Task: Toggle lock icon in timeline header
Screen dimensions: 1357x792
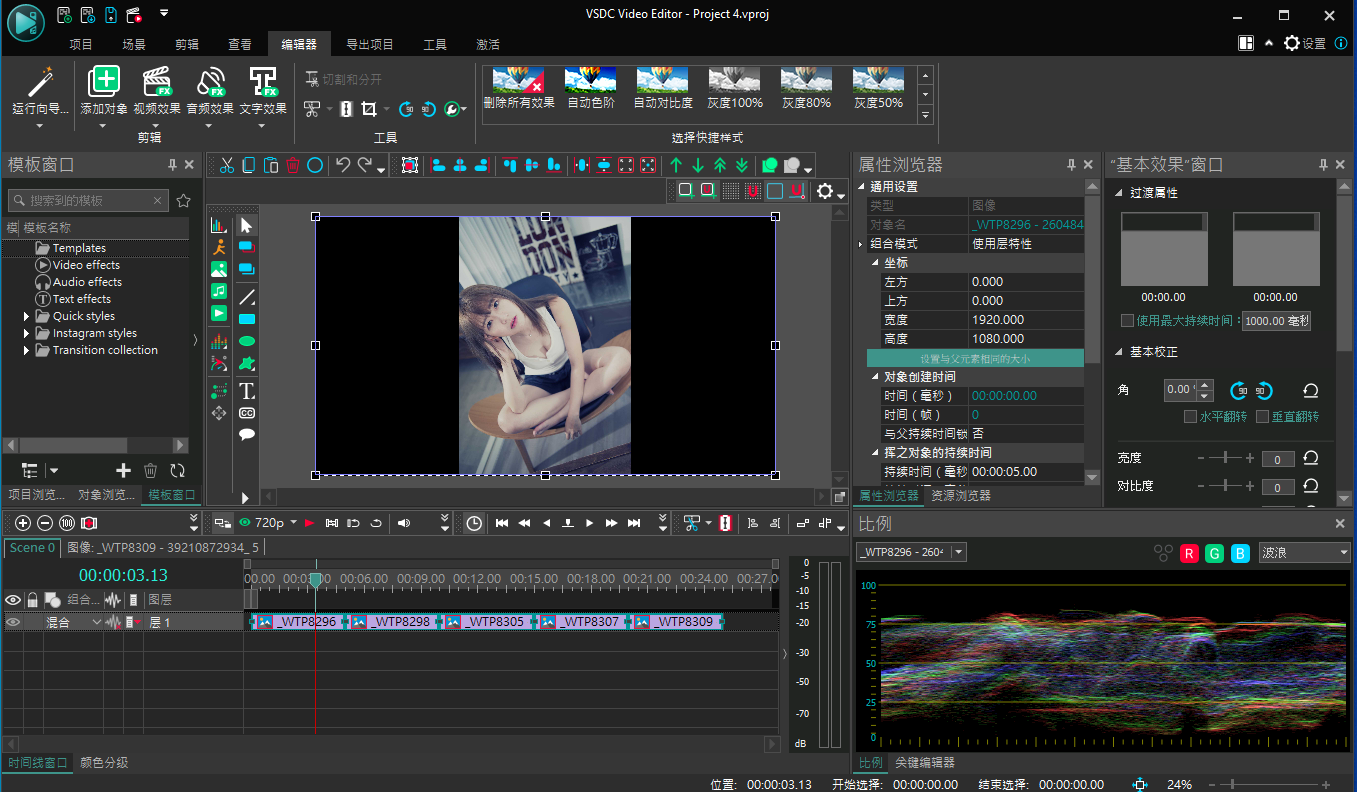Action: (32, 600)
